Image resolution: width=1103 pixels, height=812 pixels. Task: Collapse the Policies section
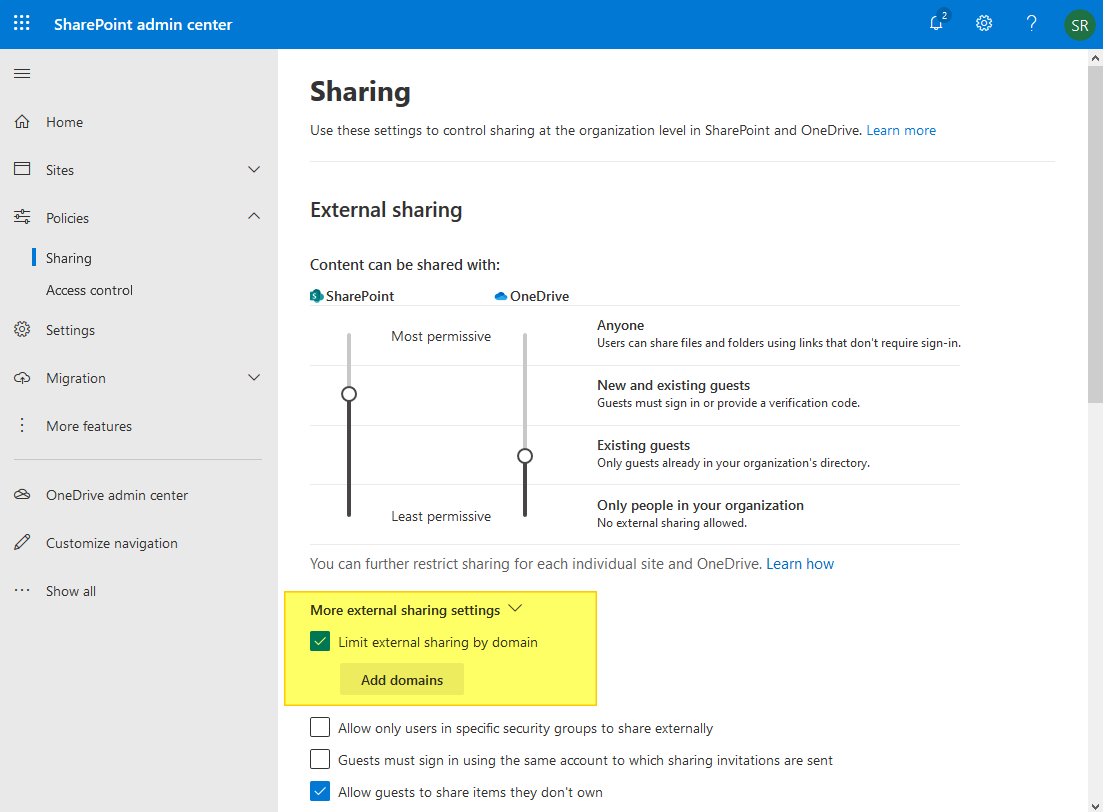pyautogui.click(x=253, y=216)
